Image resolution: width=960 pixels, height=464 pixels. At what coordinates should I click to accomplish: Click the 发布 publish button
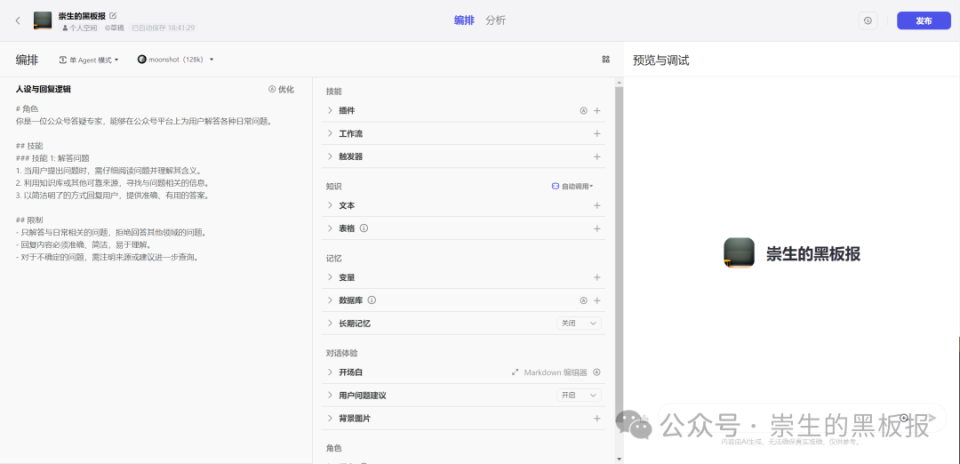click(x=924, y=21)
